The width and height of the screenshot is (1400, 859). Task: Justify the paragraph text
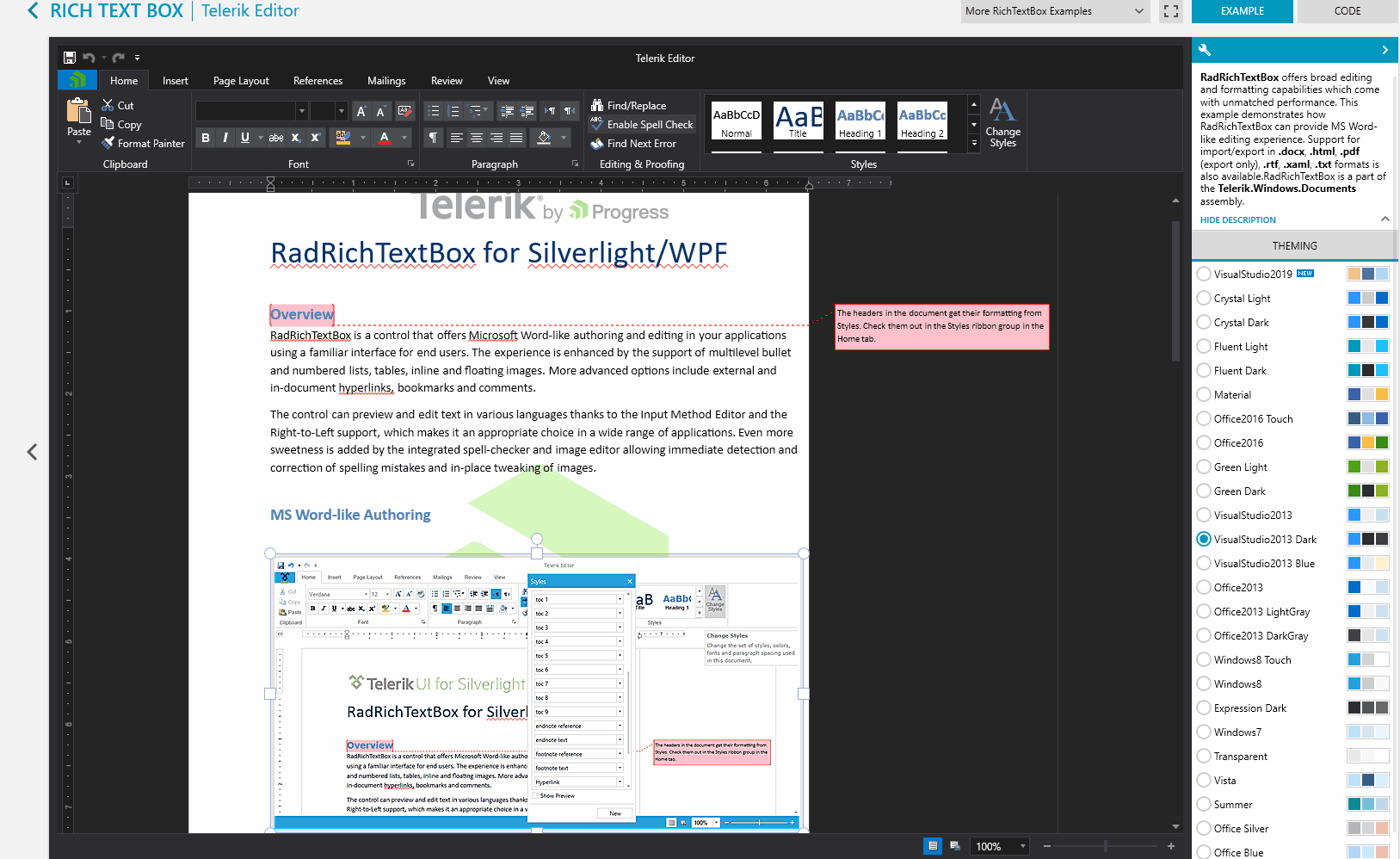[x=516, y=138]
